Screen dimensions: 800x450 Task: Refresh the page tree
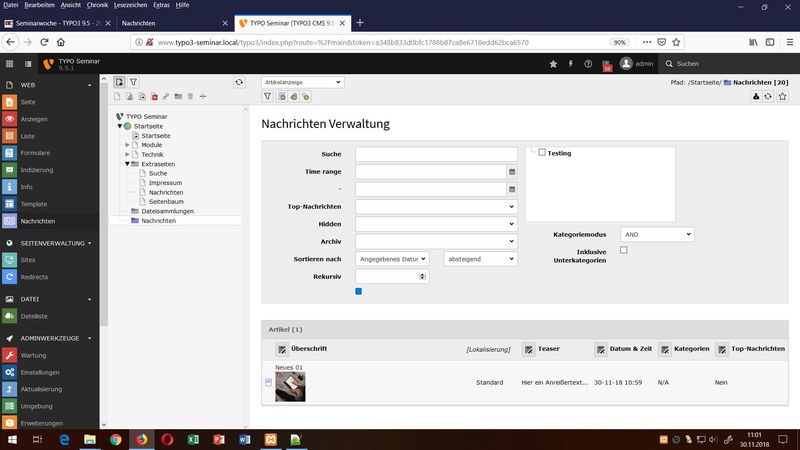tap(239, 82)
